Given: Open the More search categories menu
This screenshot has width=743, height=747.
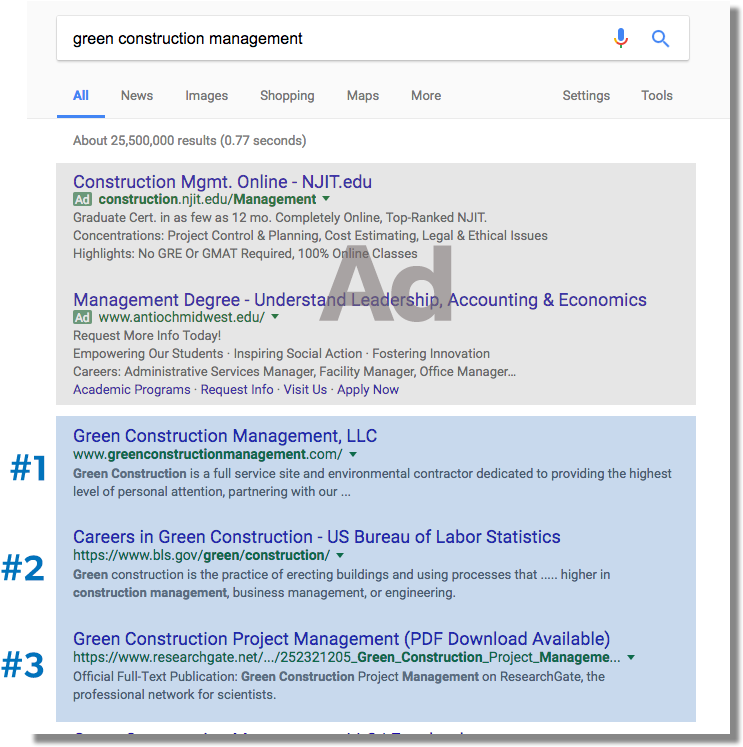Looking at the screenshot, I should pyautogui.click(x=426, y=96).
